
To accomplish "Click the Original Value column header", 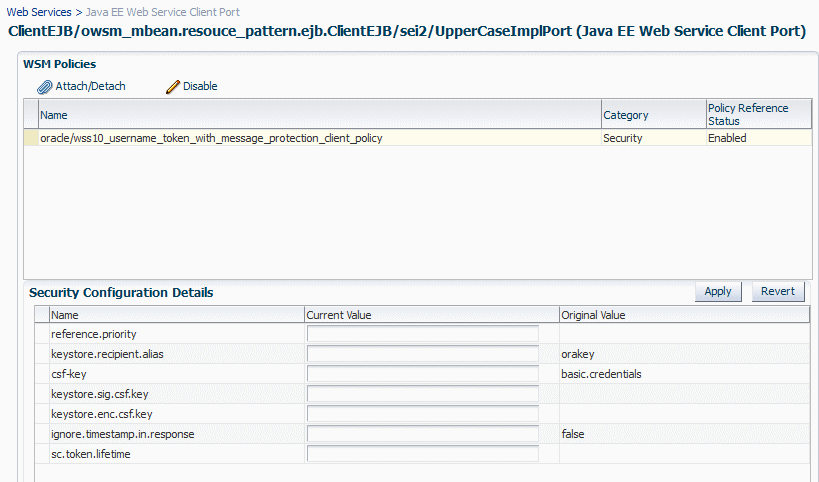I will 684,315.
